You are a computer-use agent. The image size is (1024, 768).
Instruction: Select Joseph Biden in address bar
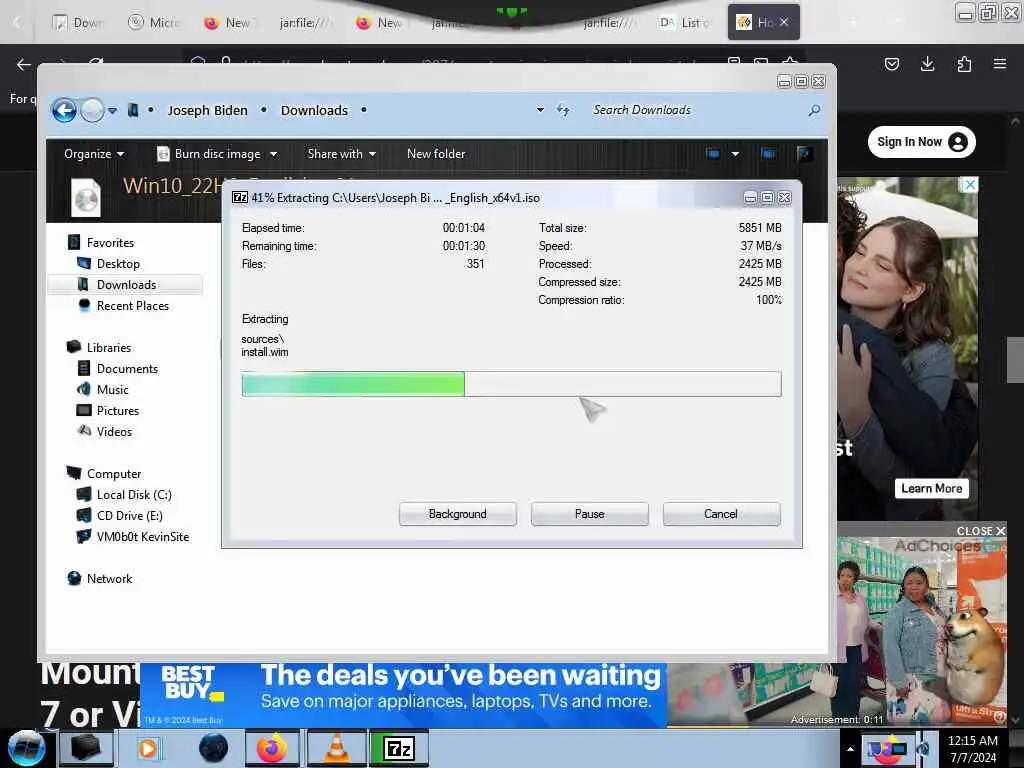[208, 110]
